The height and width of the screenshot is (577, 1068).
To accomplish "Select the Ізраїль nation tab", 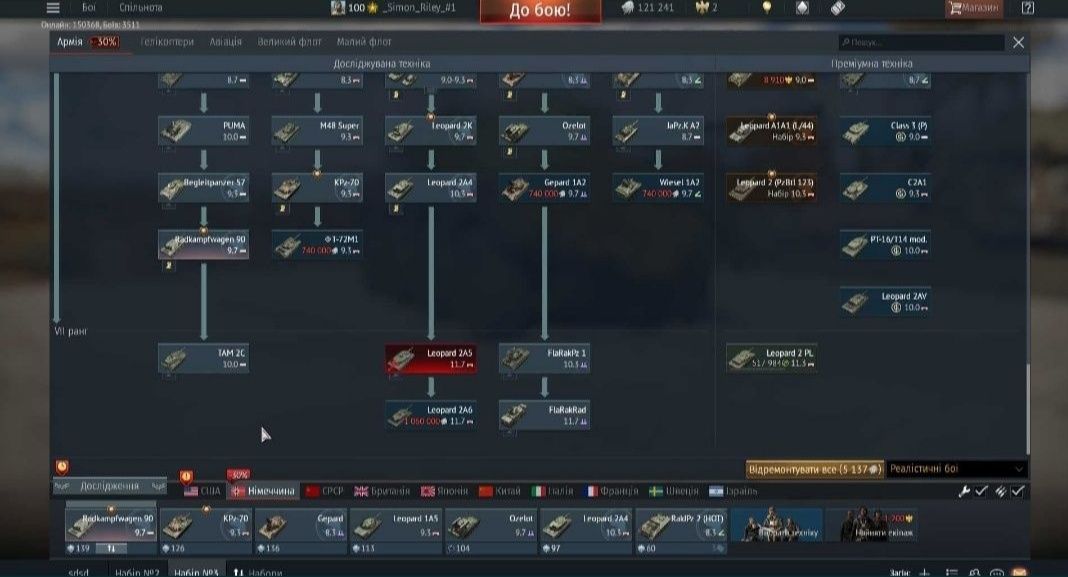I will (733, 491).
